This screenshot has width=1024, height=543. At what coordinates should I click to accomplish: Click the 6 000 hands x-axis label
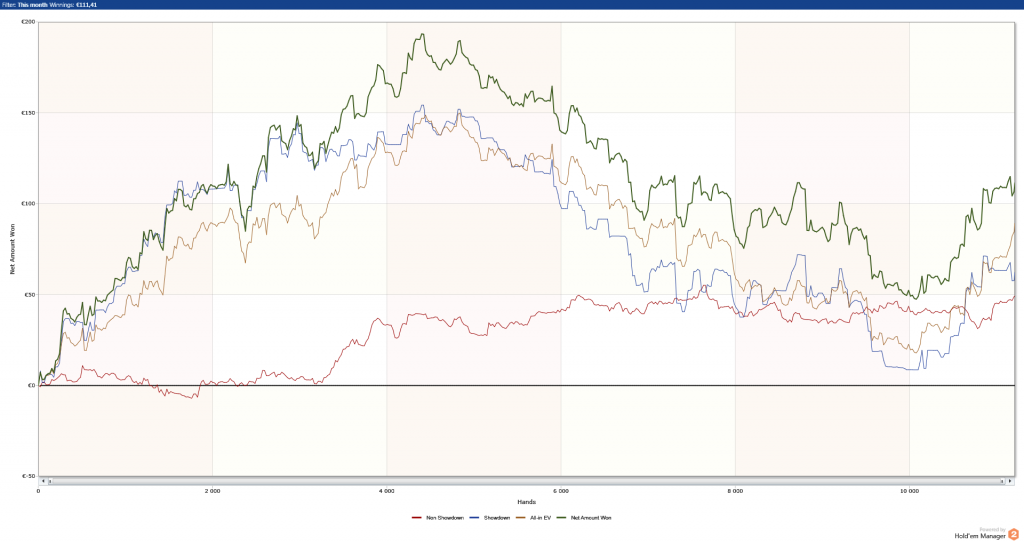(x=560, y=491)
